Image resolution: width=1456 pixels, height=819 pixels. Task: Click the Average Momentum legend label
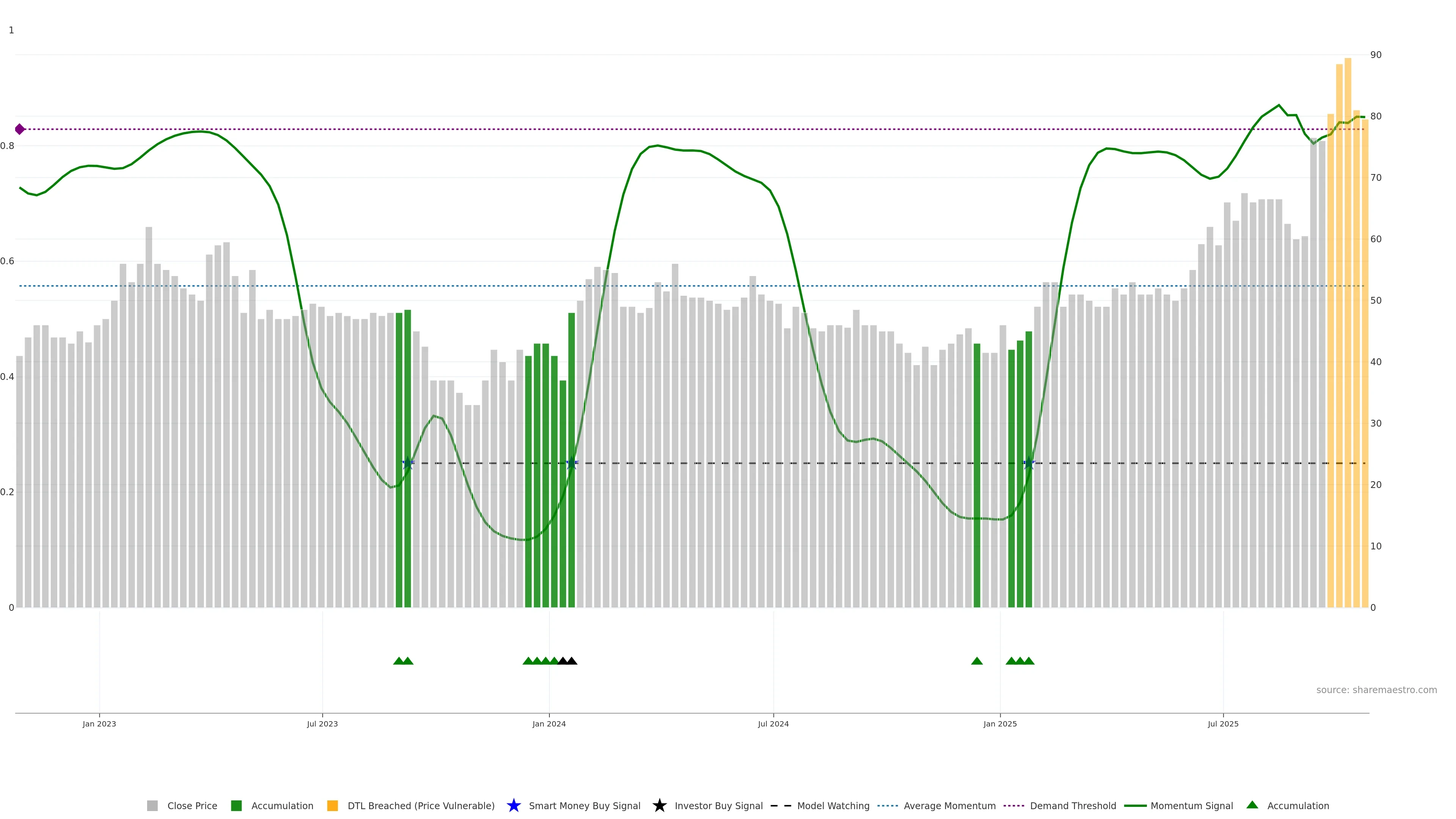949,806
